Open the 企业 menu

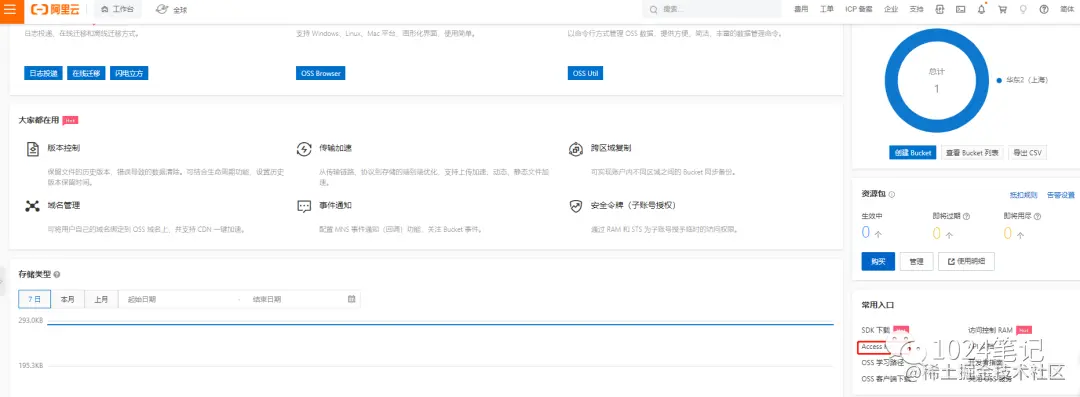(x=891, y=10)
